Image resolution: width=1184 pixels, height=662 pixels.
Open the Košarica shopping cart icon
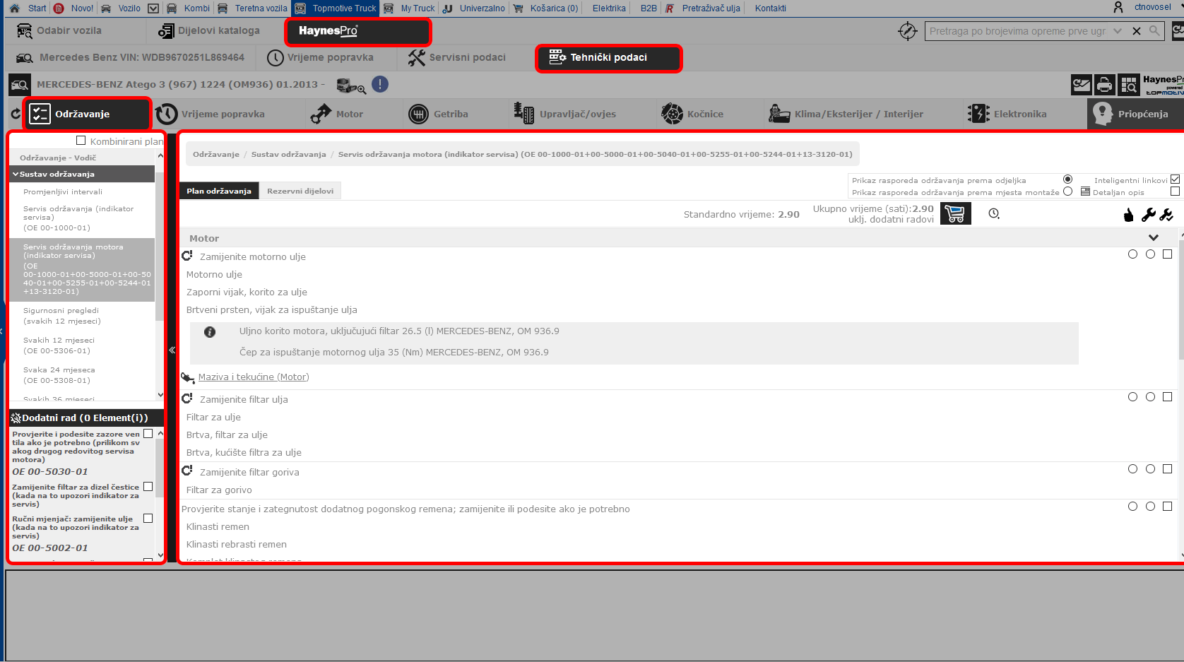[x=518, y=8]
